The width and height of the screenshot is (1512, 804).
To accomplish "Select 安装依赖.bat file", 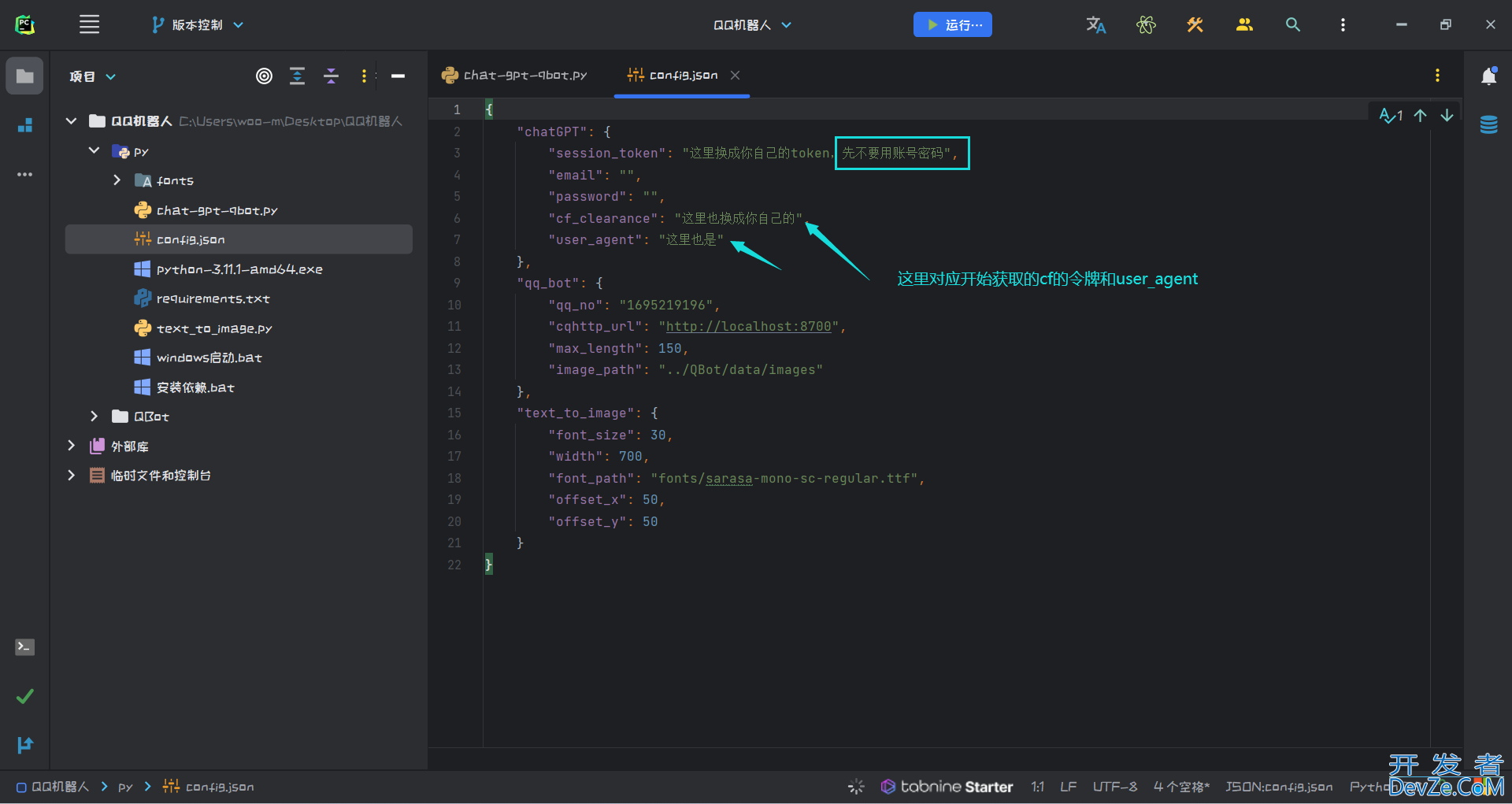I will coord(195,387).
